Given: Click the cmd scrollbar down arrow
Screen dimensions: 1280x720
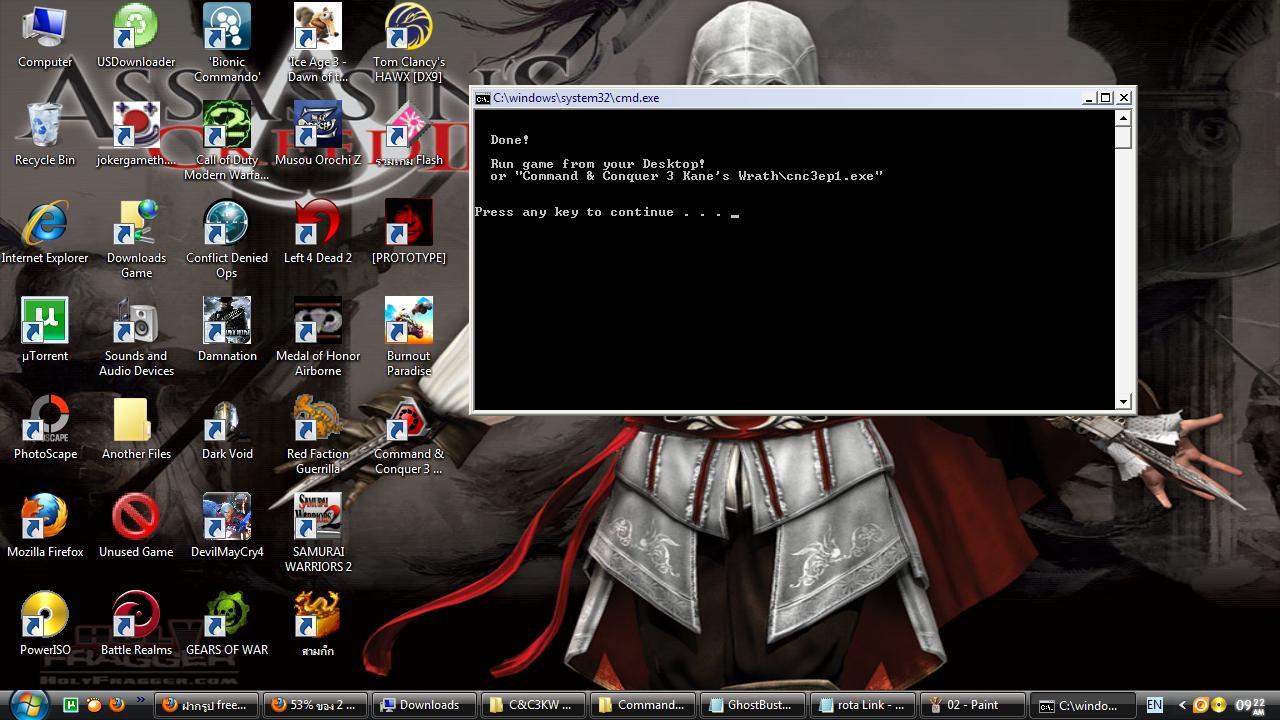Looking at the screenshot, I should coord(1123,401).
